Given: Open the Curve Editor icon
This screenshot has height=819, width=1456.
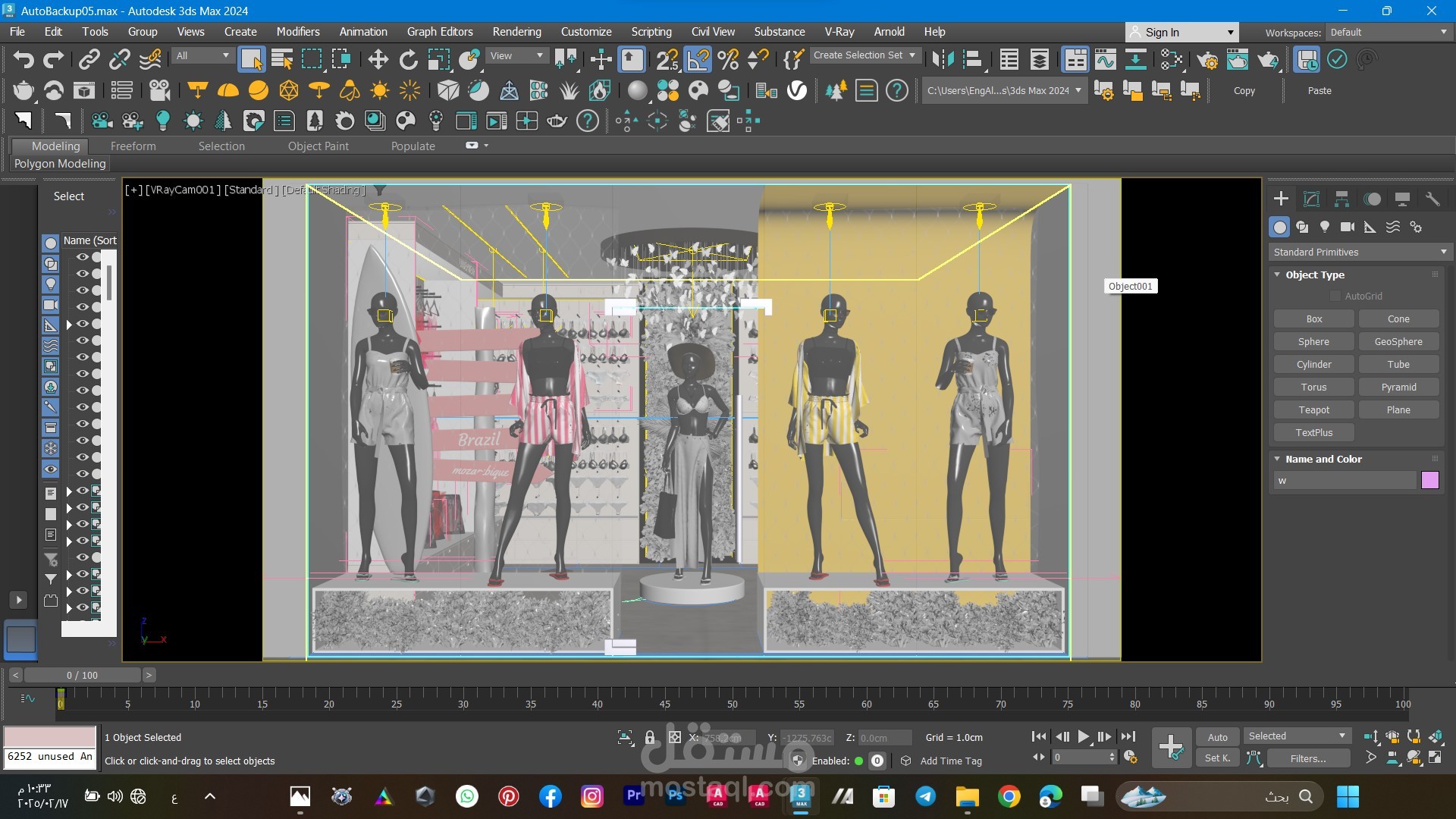Looking at the screenshot, I should [1105, 59].
